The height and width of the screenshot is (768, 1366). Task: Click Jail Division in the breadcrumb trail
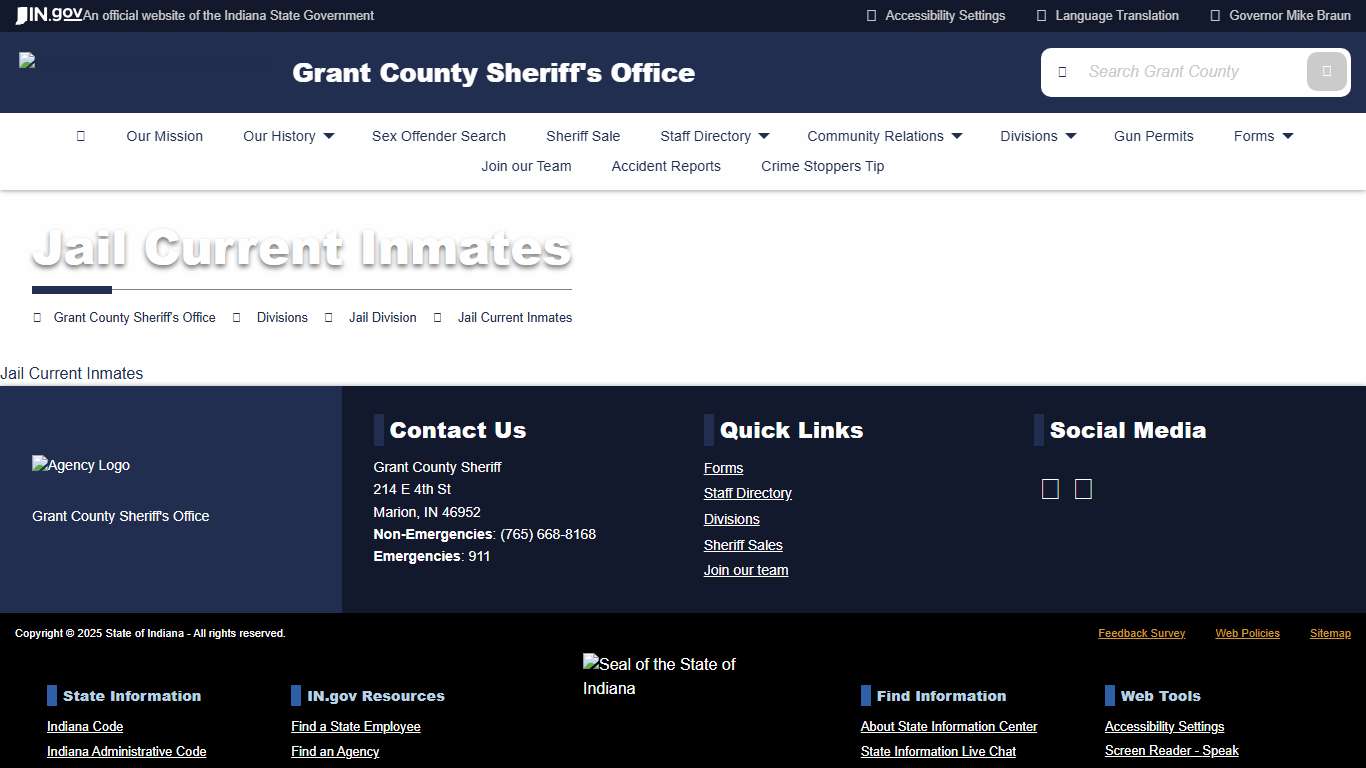pyautogui.click(x=382, y=317)
